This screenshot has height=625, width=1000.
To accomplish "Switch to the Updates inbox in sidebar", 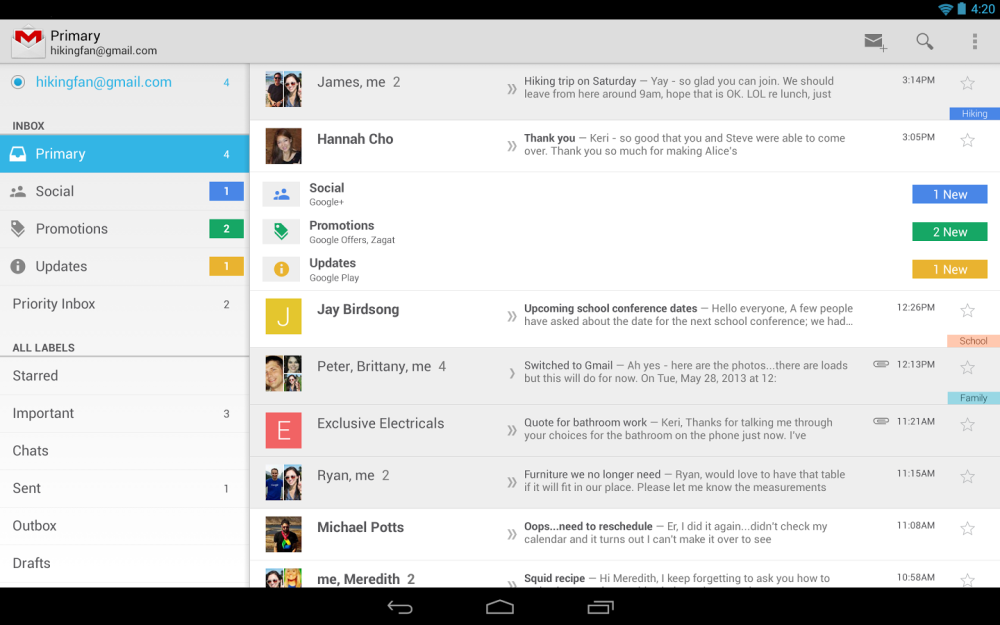I will [62, 267].
